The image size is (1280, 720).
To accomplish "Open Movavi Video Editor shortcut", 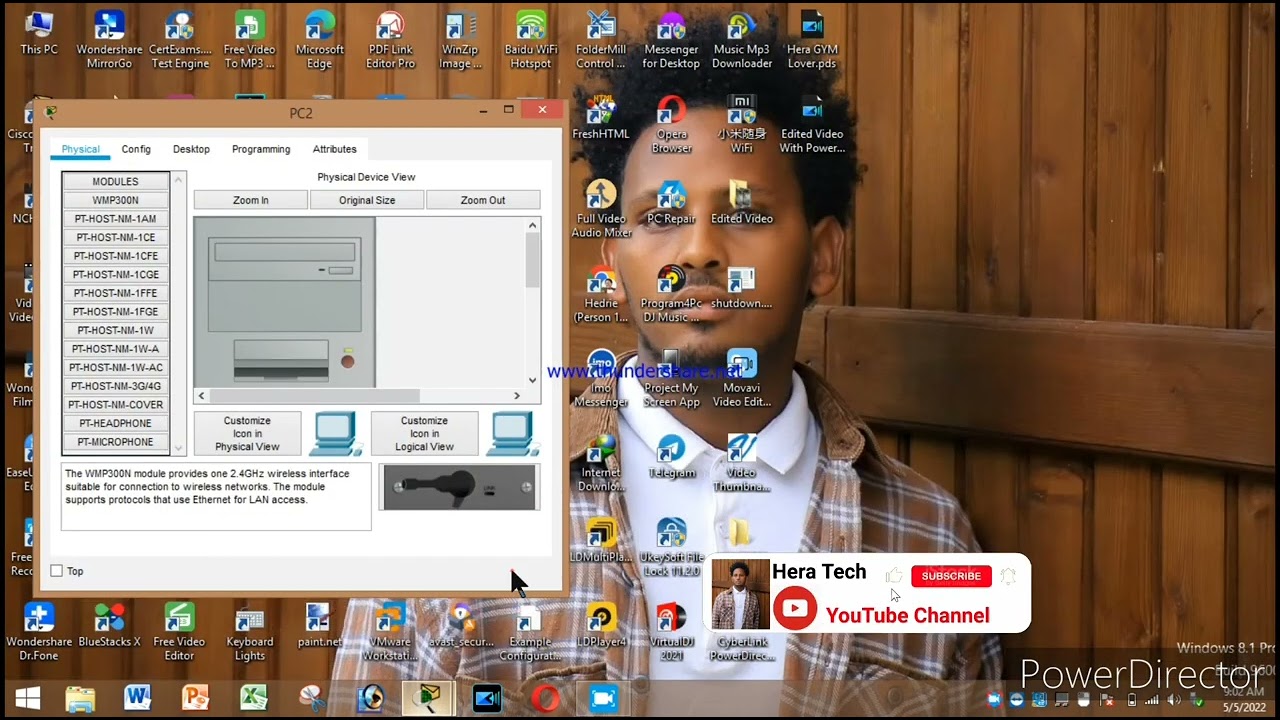I will click(x=742, y=379).
